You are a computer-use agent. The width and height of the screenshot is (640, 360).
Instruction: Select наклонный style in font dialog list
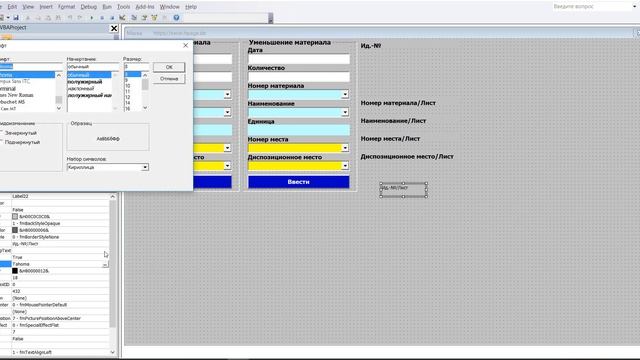tap(81, 88)
